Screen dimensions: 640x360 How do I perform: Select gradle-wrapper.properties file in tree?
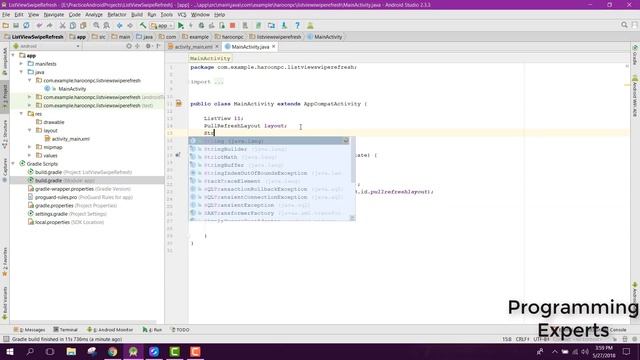click(64, 189)
